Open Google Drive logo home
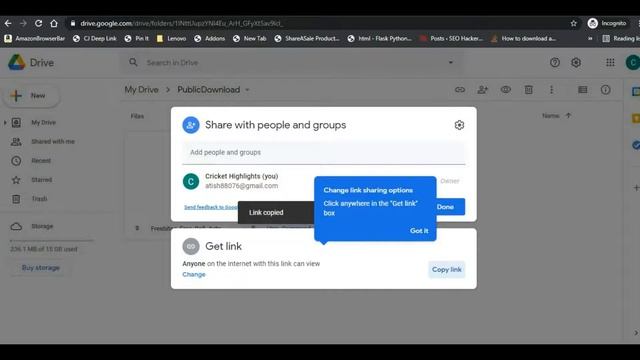The width and height of the screenshot is (640, 360). pyautogui.click(x=31, y=62)
